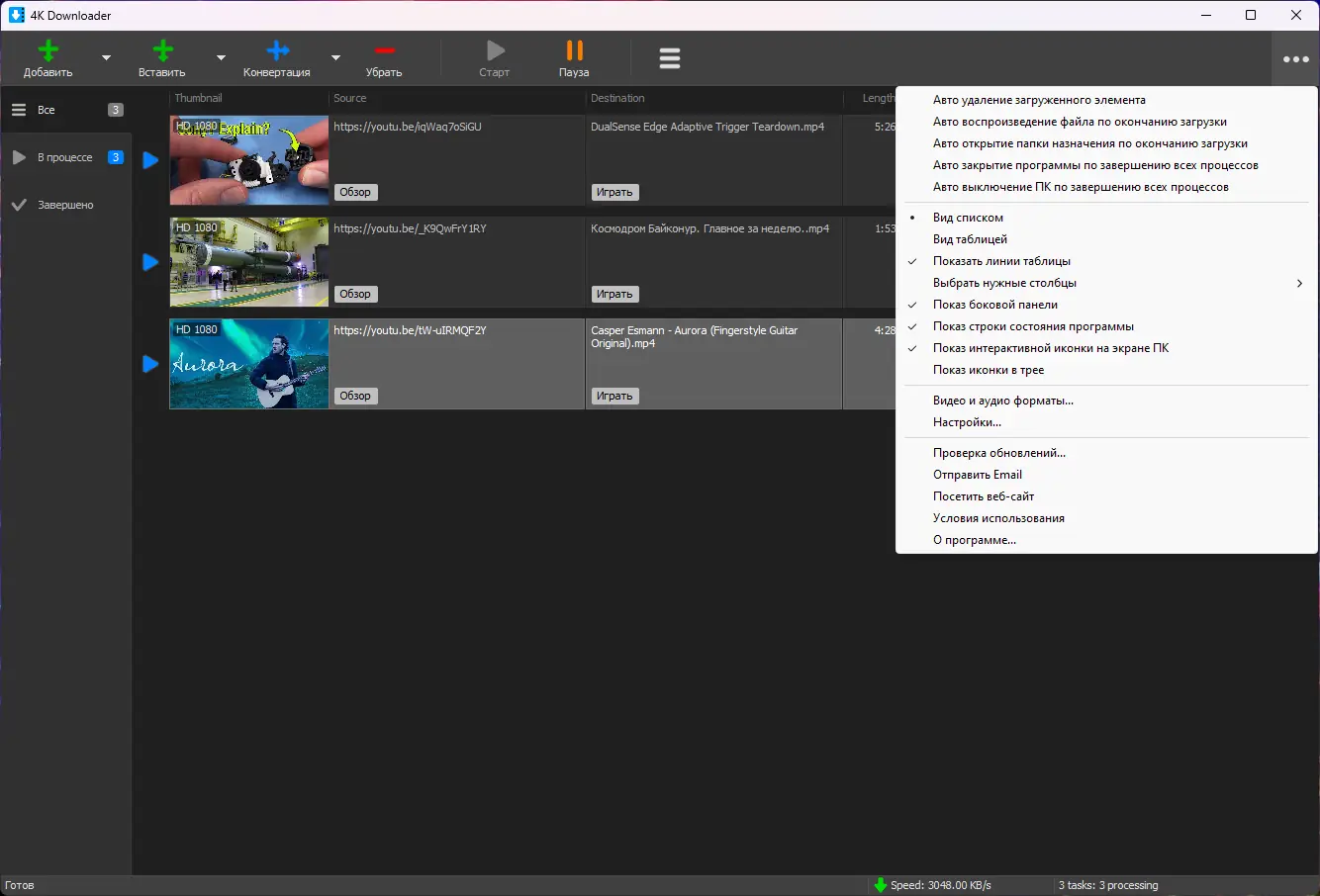Toggle Показ интерактивной иконки на экране ПК
This screenshot has width=1320, height=896.
coord(1106,348)
